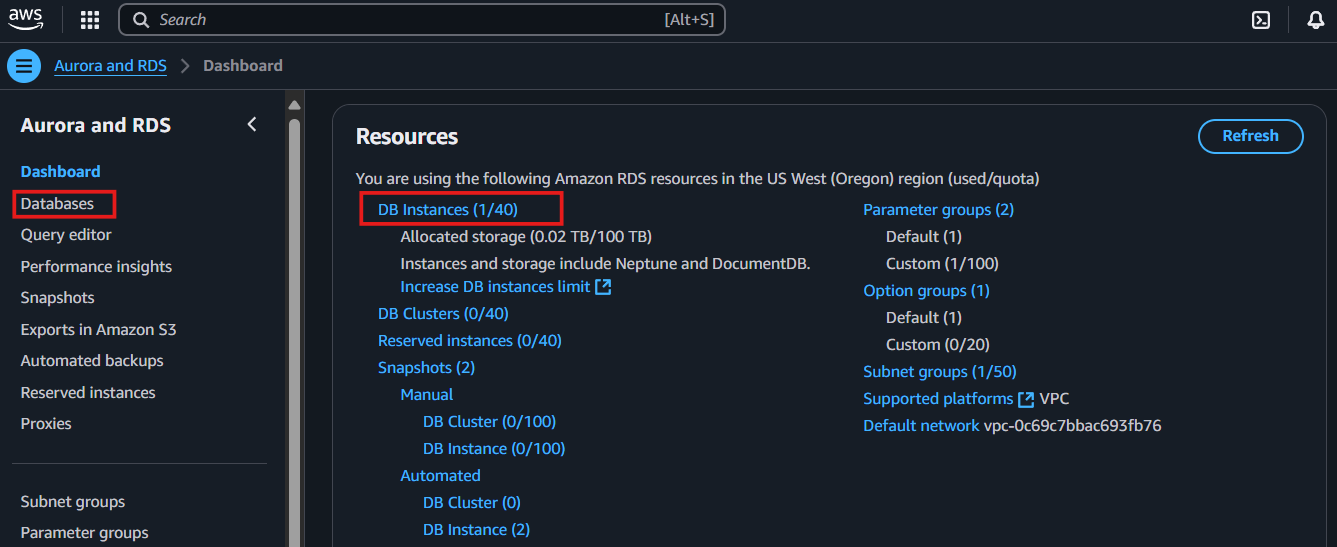Image resolution: width=1337 pixels, height=547 pixels.
Task: Select the Dashboard breadcrumb text
Action: [243, 66]
